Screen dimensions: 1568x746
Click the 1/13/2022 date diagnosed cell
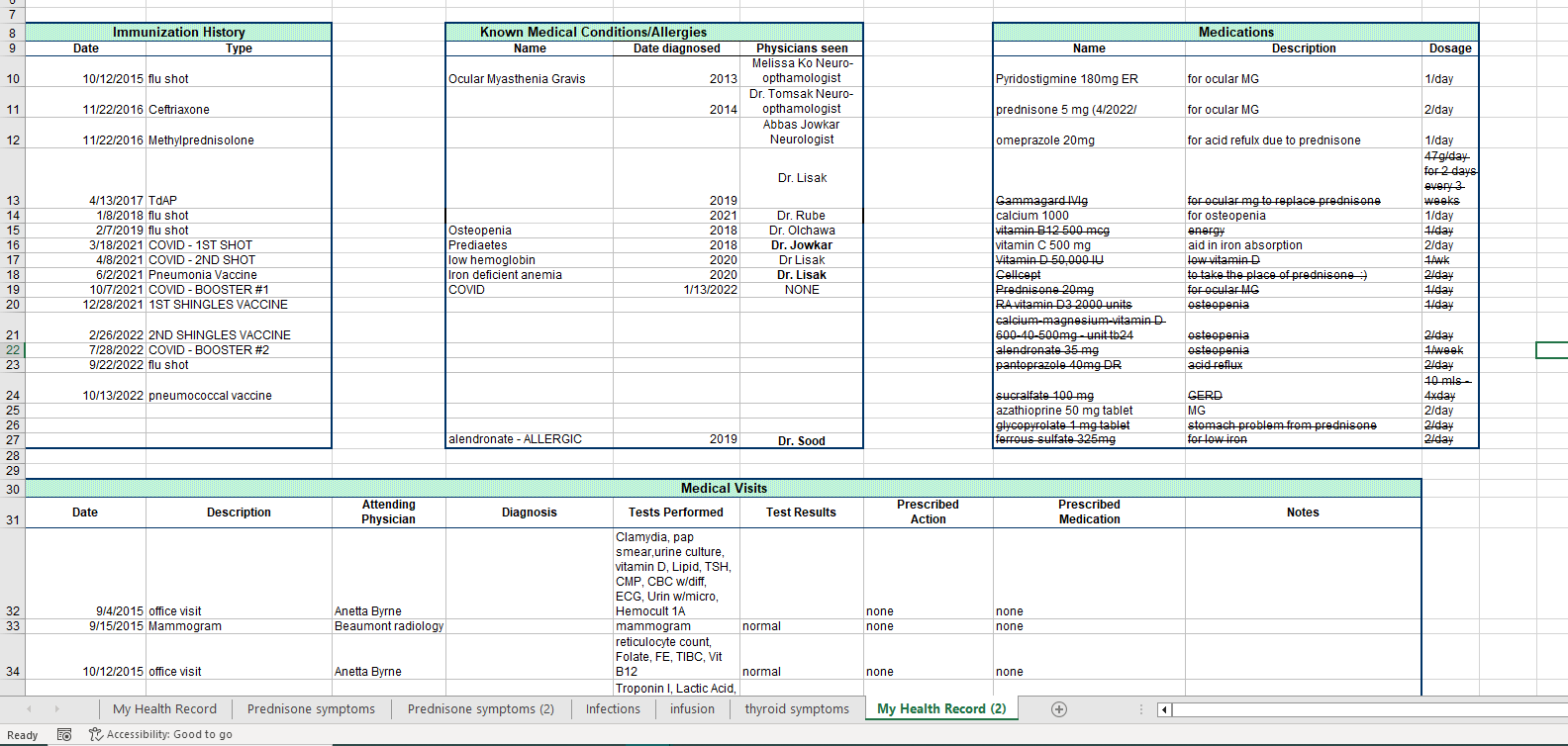(x=677, y=289)
